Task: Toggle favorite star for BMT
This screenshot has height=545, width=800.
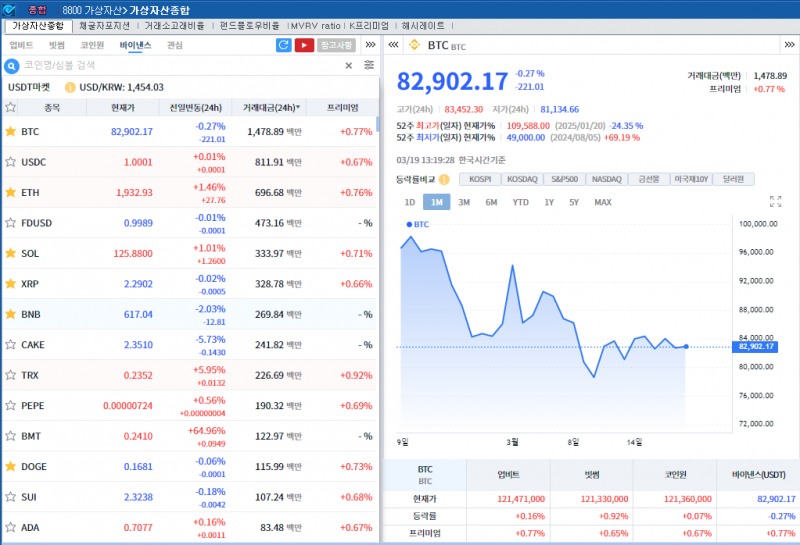Action: click(x=10, y=436)
